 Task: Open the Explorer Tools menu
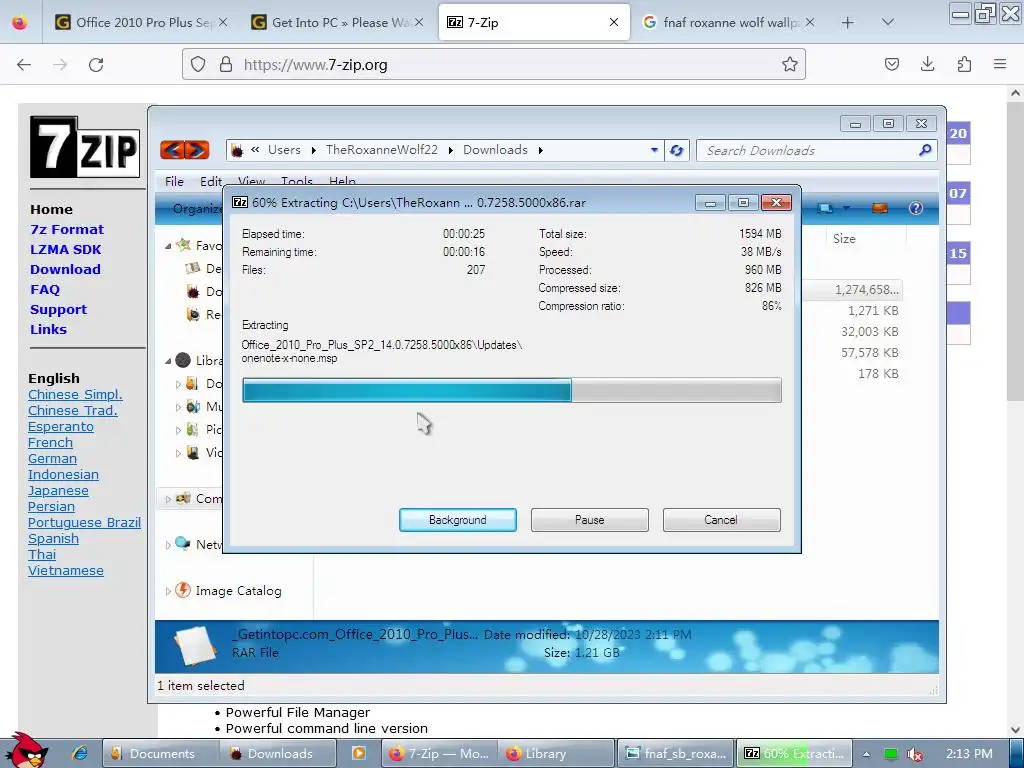[x=296, y=182]
